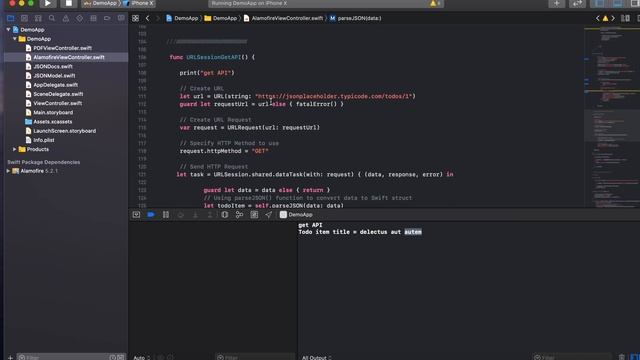Click DemoApp folder in jump bar
The width and height of the screenshot is (640, 360).
tap(221, 18)
